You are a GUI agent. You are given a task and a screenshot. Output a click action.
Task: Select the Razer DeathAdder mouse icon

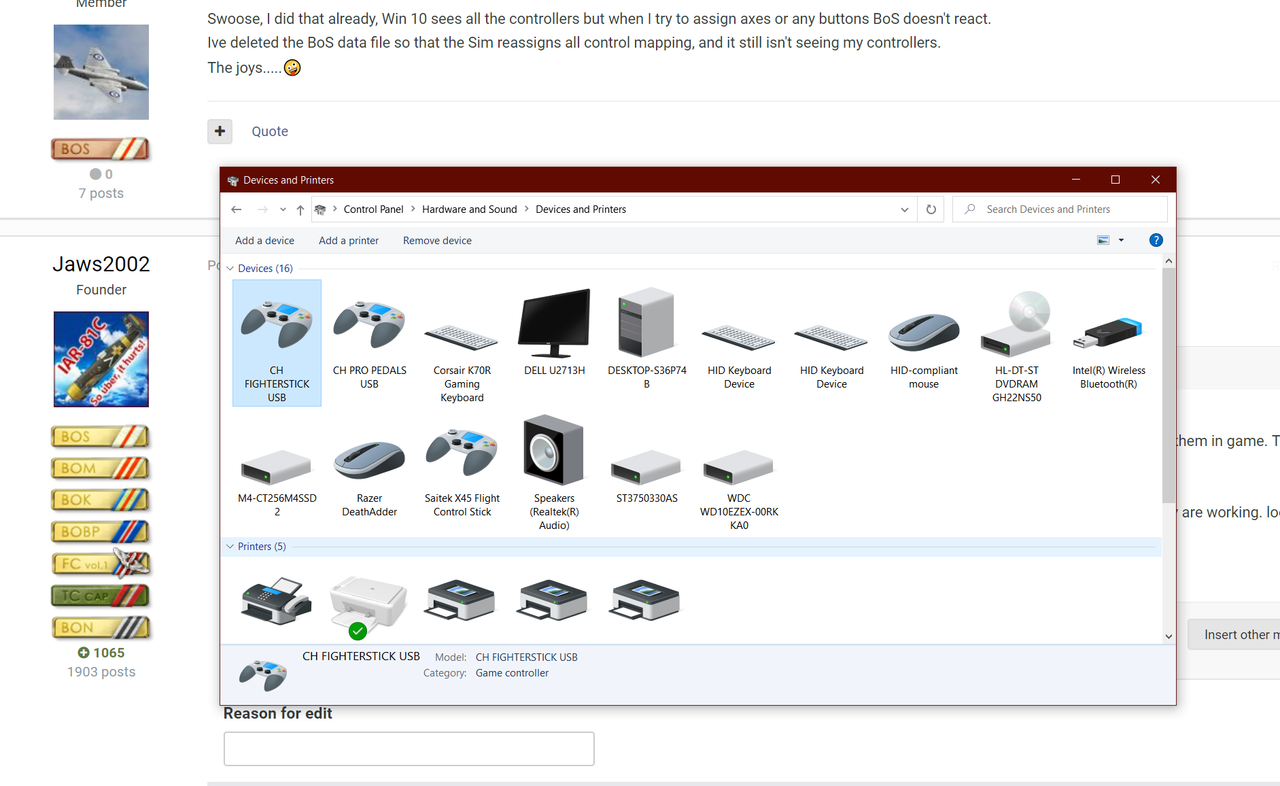(x=369, y=460)
